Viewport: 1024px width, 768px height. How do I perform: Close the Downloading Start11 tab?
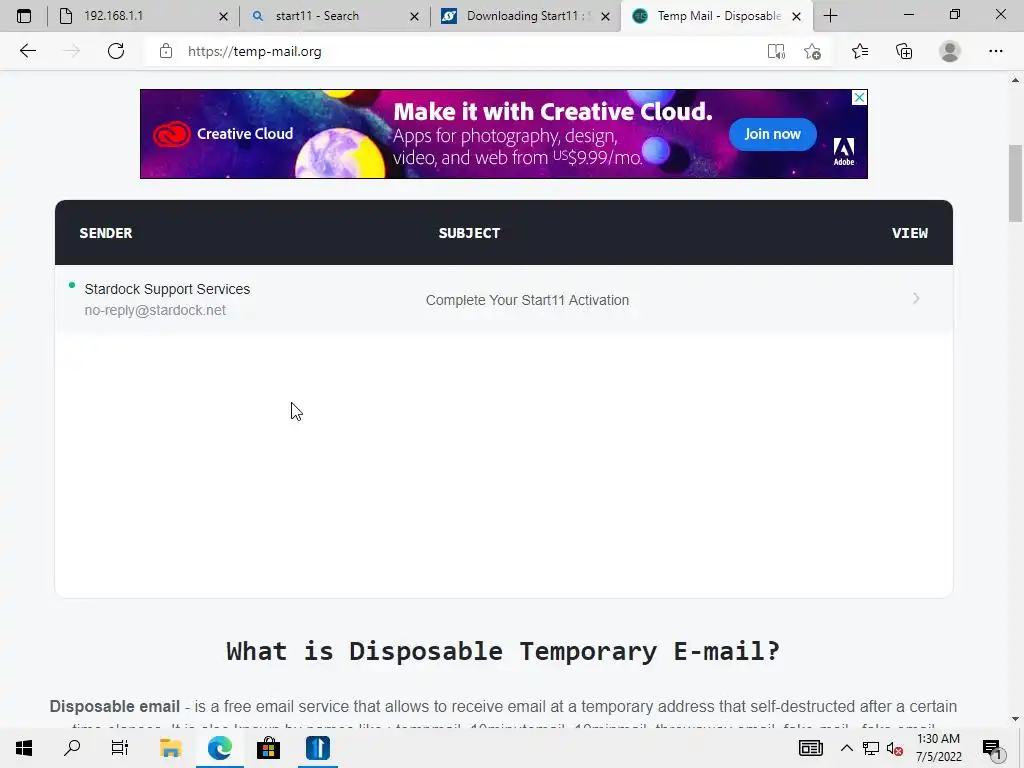point(605,16)
